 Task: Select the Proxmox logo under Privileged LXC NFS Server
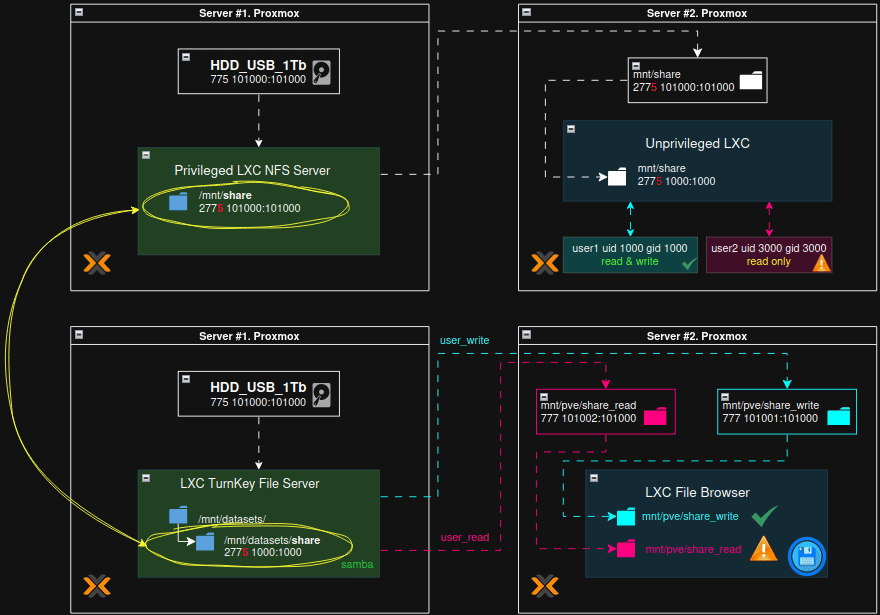(x=97, y=264)
